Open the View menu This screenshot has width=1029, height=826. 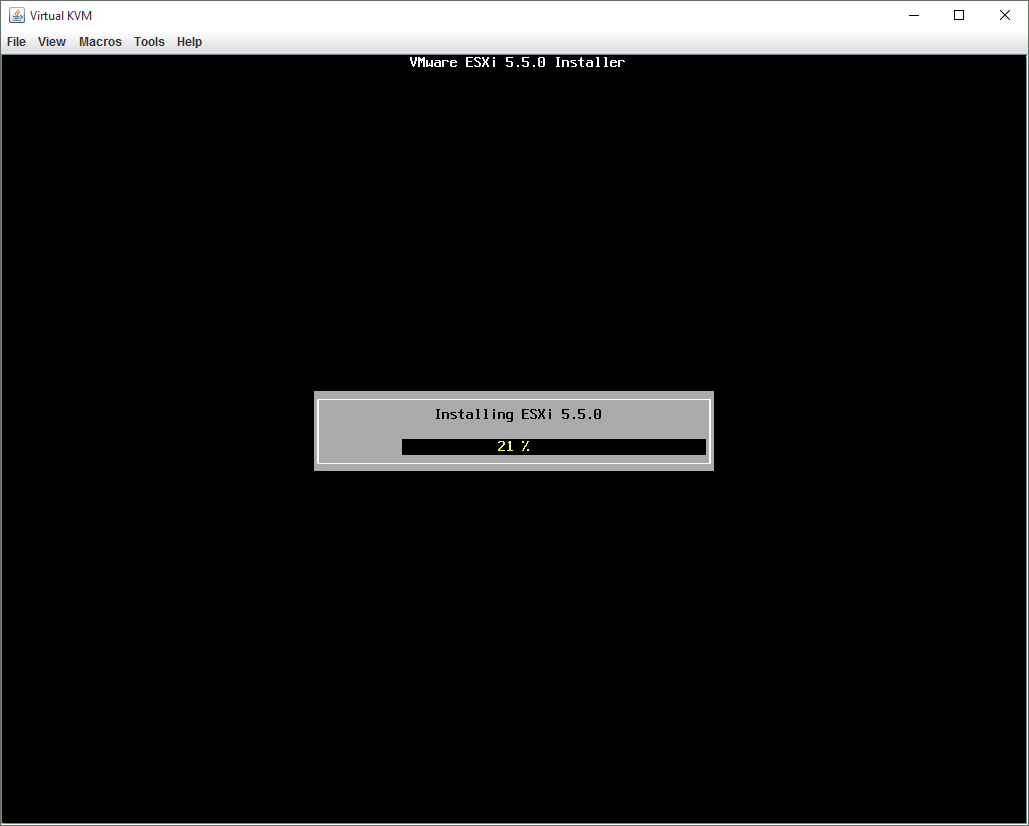(52, 42)
